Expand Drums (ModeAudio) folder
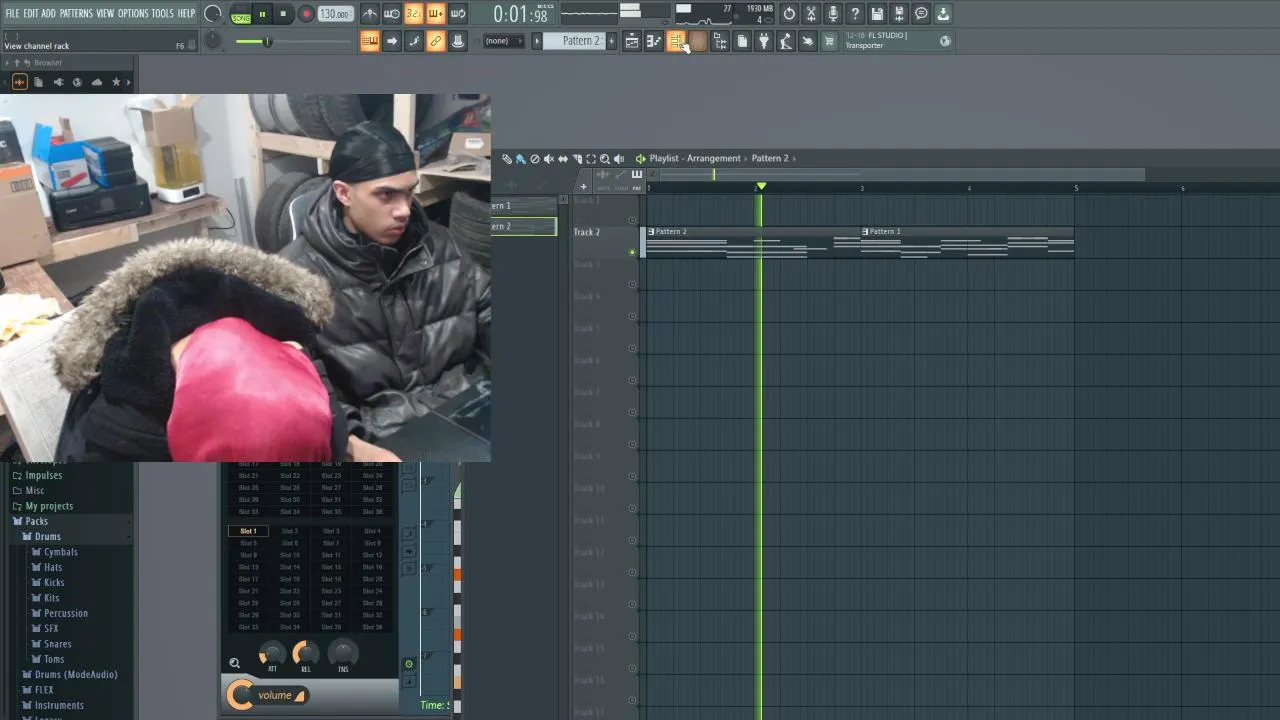Image resolution: width=1280 pixels, height=720 pixels. click(76, 674)
